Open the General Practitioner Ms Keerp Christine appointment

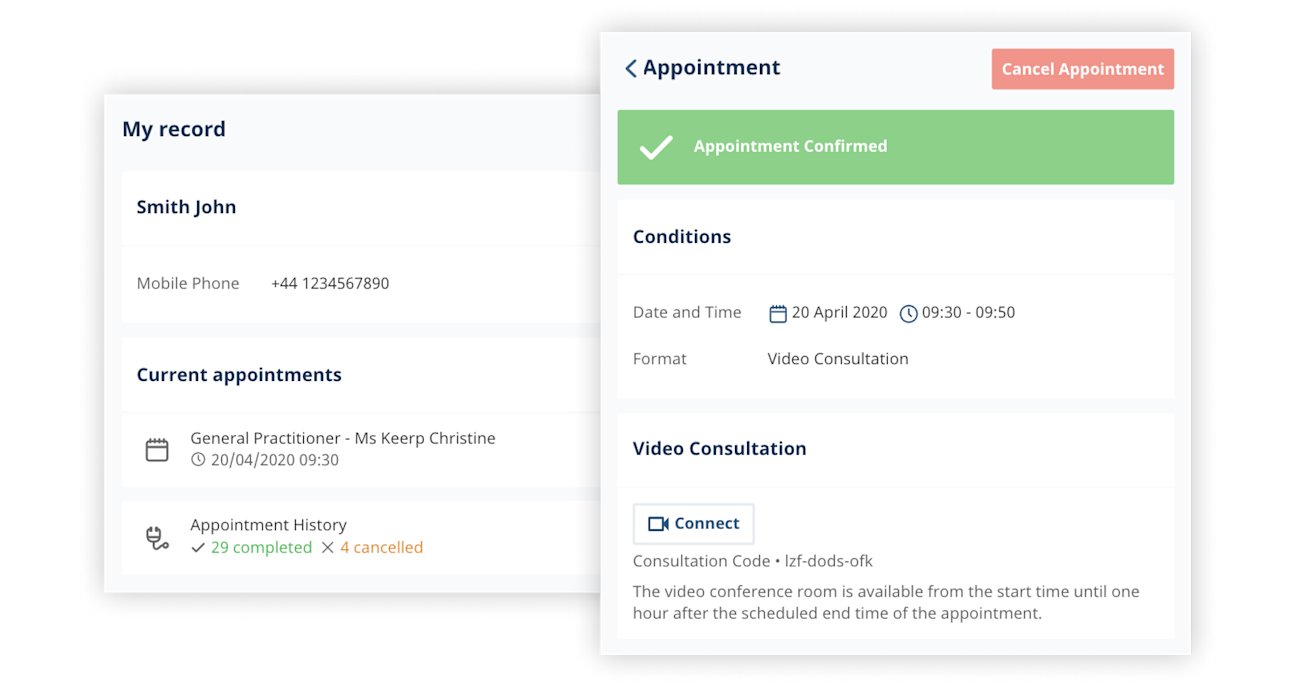[x=342, y=438]
